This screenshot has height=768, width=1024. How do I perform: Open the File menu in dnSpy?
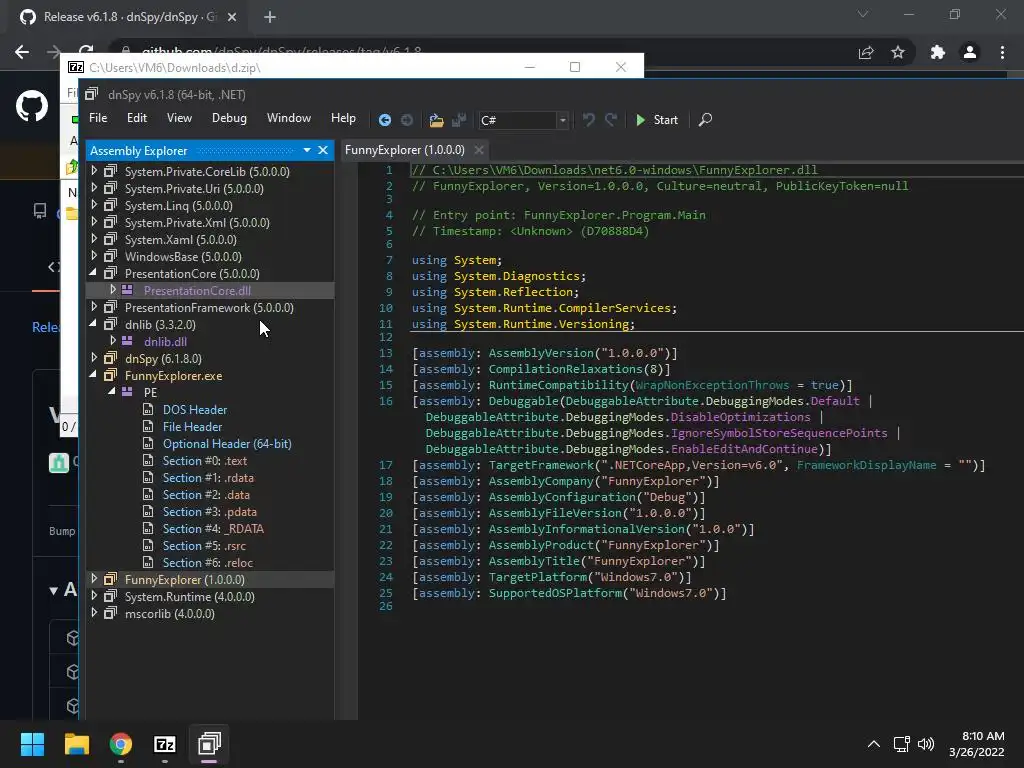click(98, 118)
